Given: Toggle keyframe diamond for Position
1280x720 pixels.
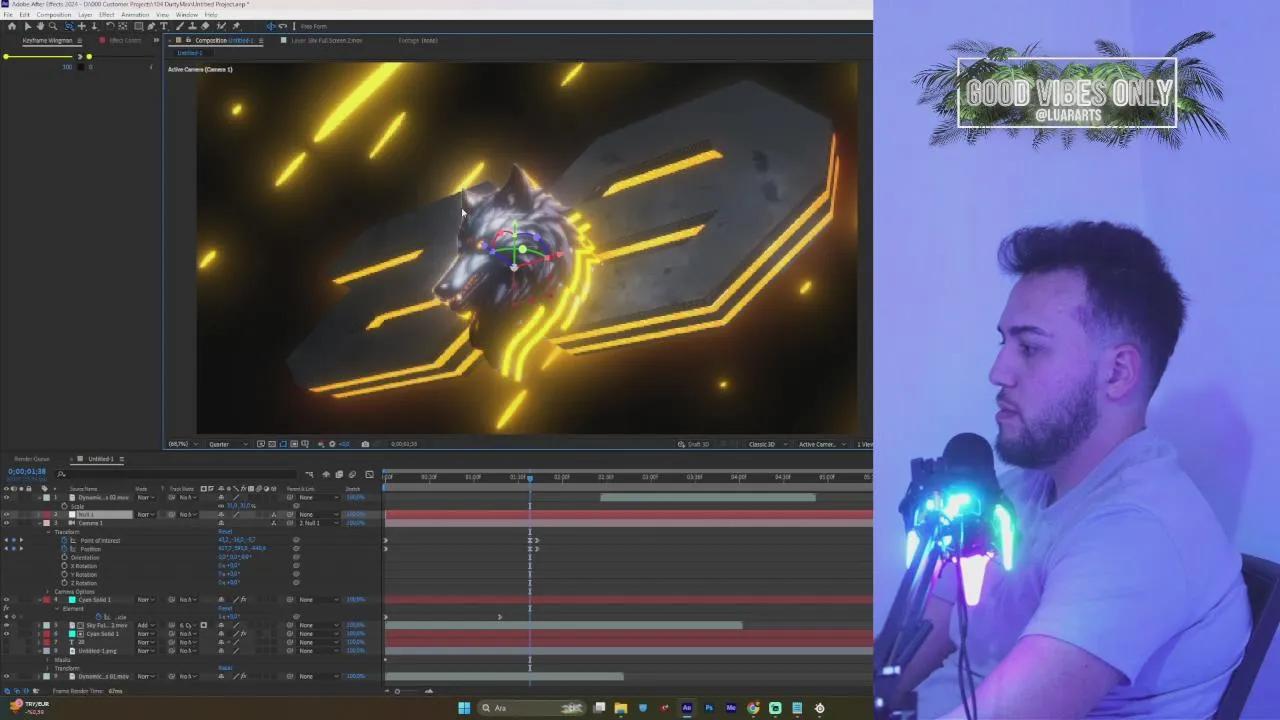Looking at the screenshot, I should [13, 549].
